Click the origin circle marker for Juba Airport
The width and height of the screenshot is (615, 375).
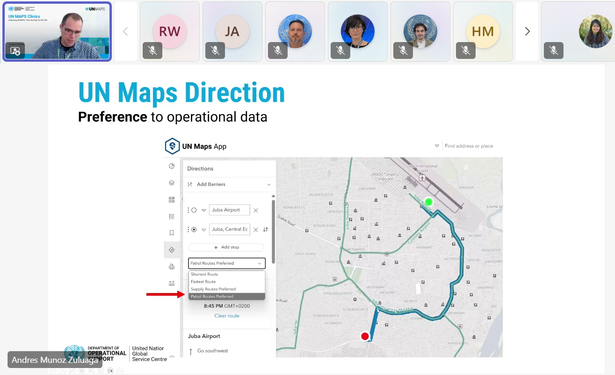[194, 210]
